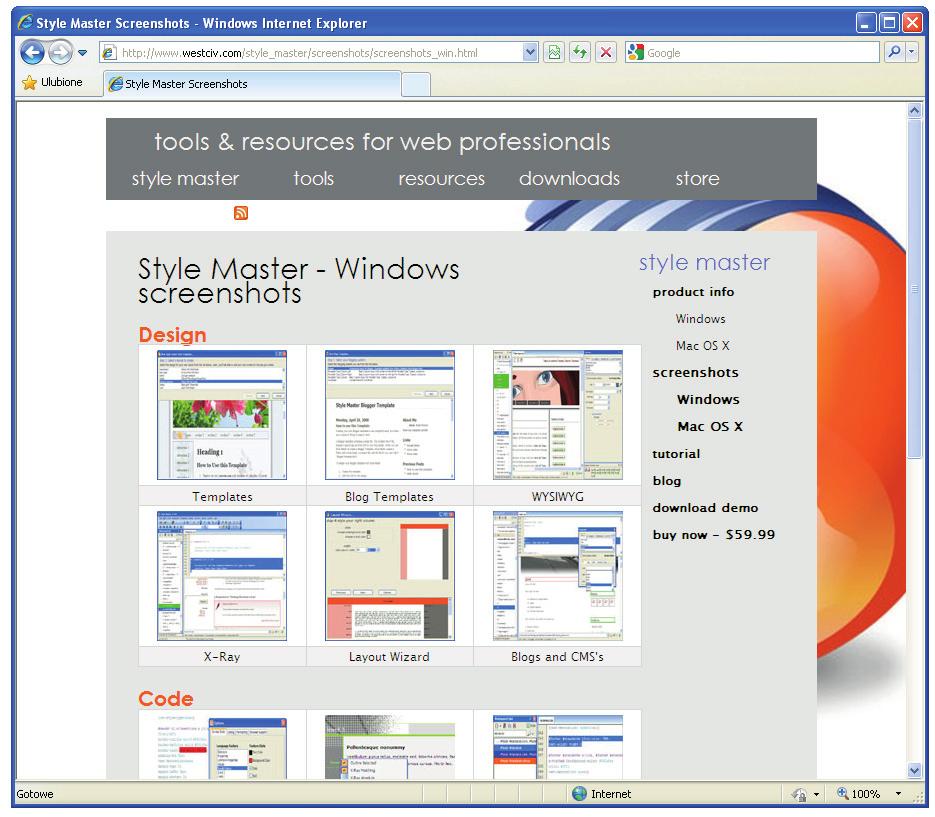Open a new blank tab
The image size is (935, 817).
416,85
